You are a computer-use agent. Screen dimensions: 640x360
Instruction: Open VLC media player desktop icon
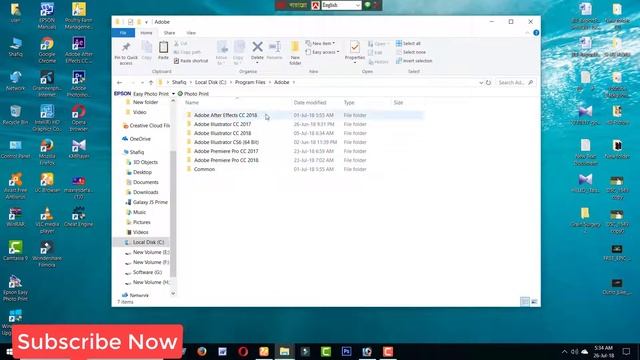[x=47, y=220]
